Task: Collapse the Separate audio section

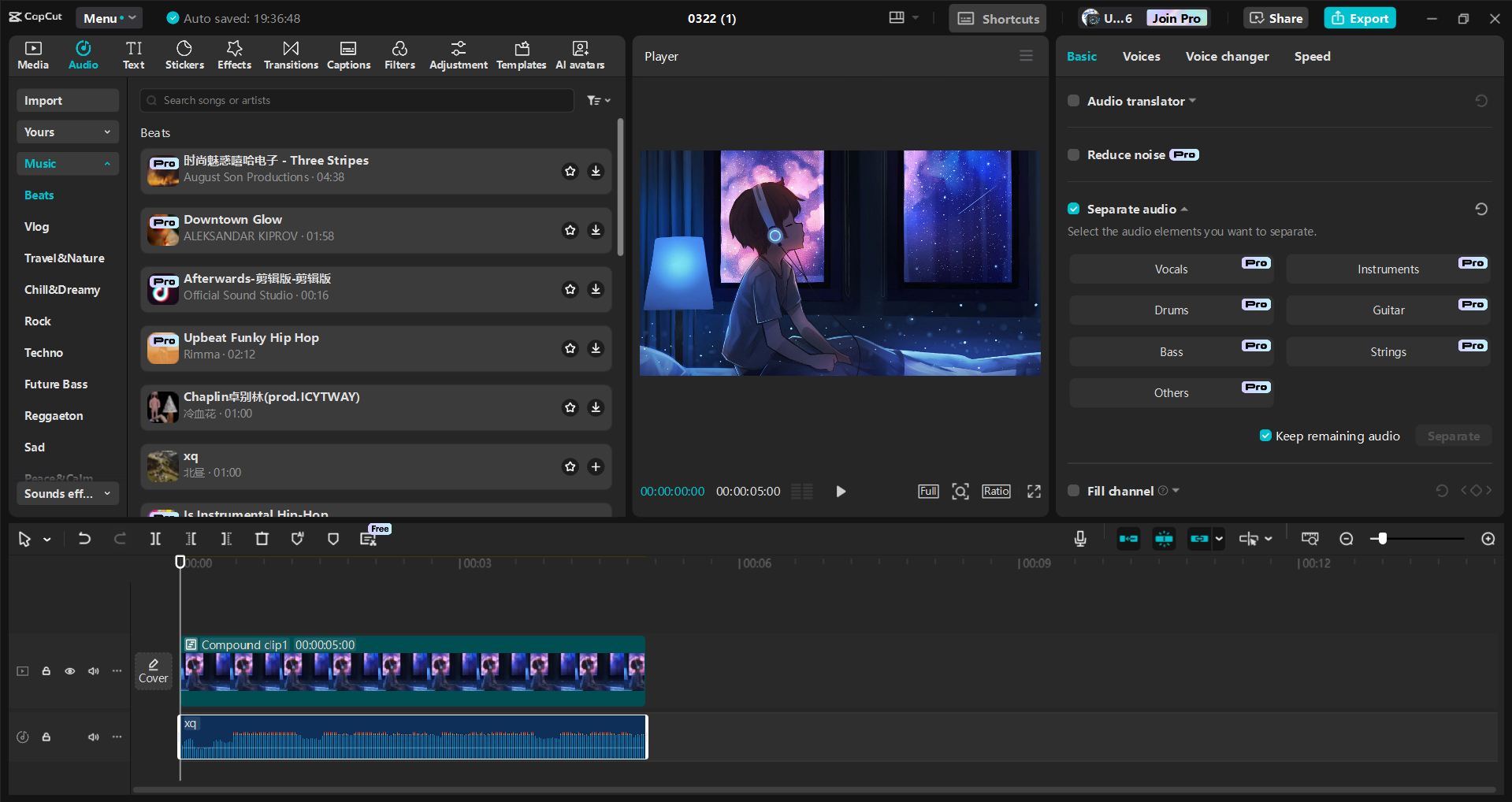Action: click(1184, 209)
